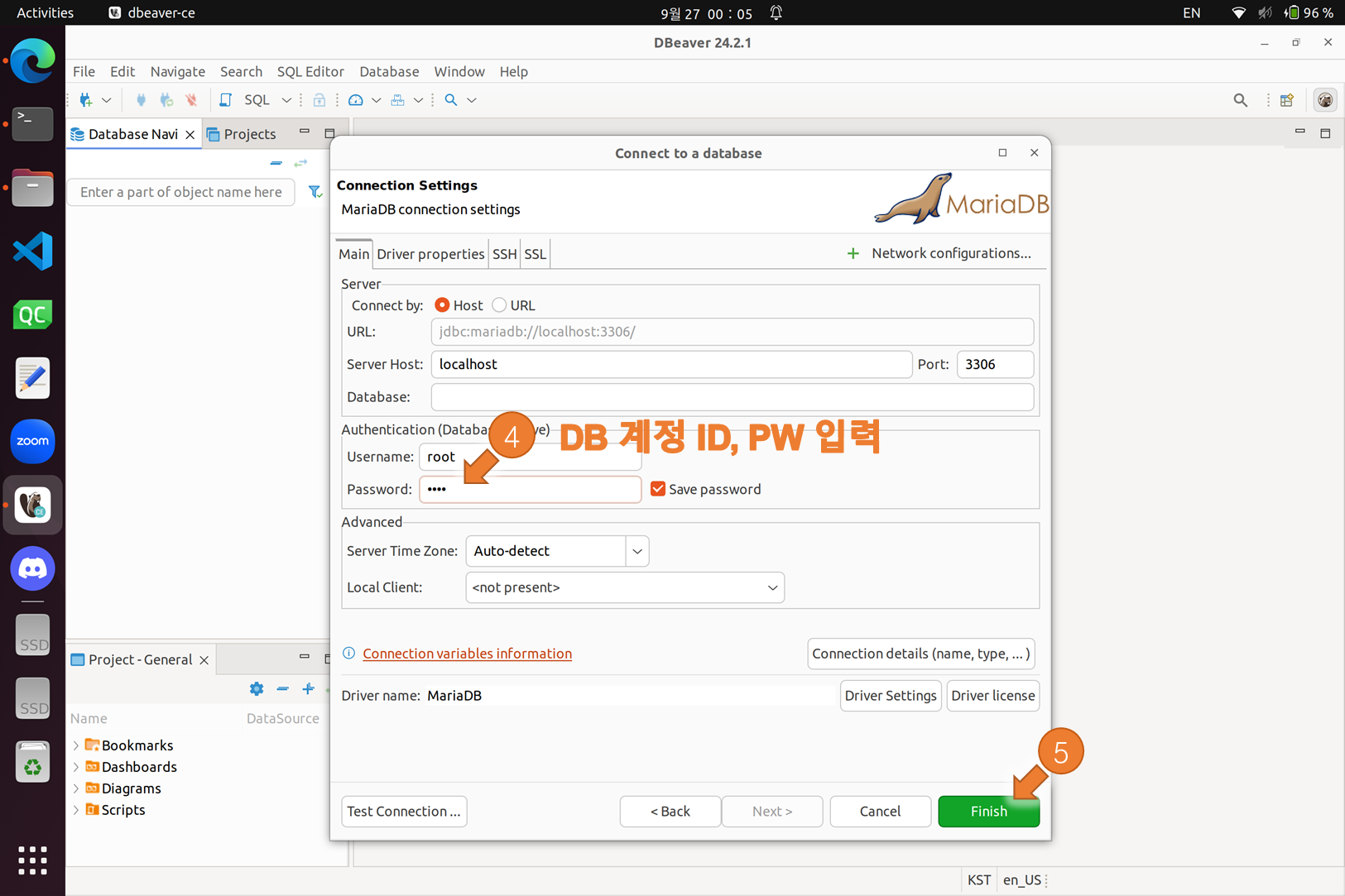
Task: Click the Database name field
Action: [x=732, y=397]
